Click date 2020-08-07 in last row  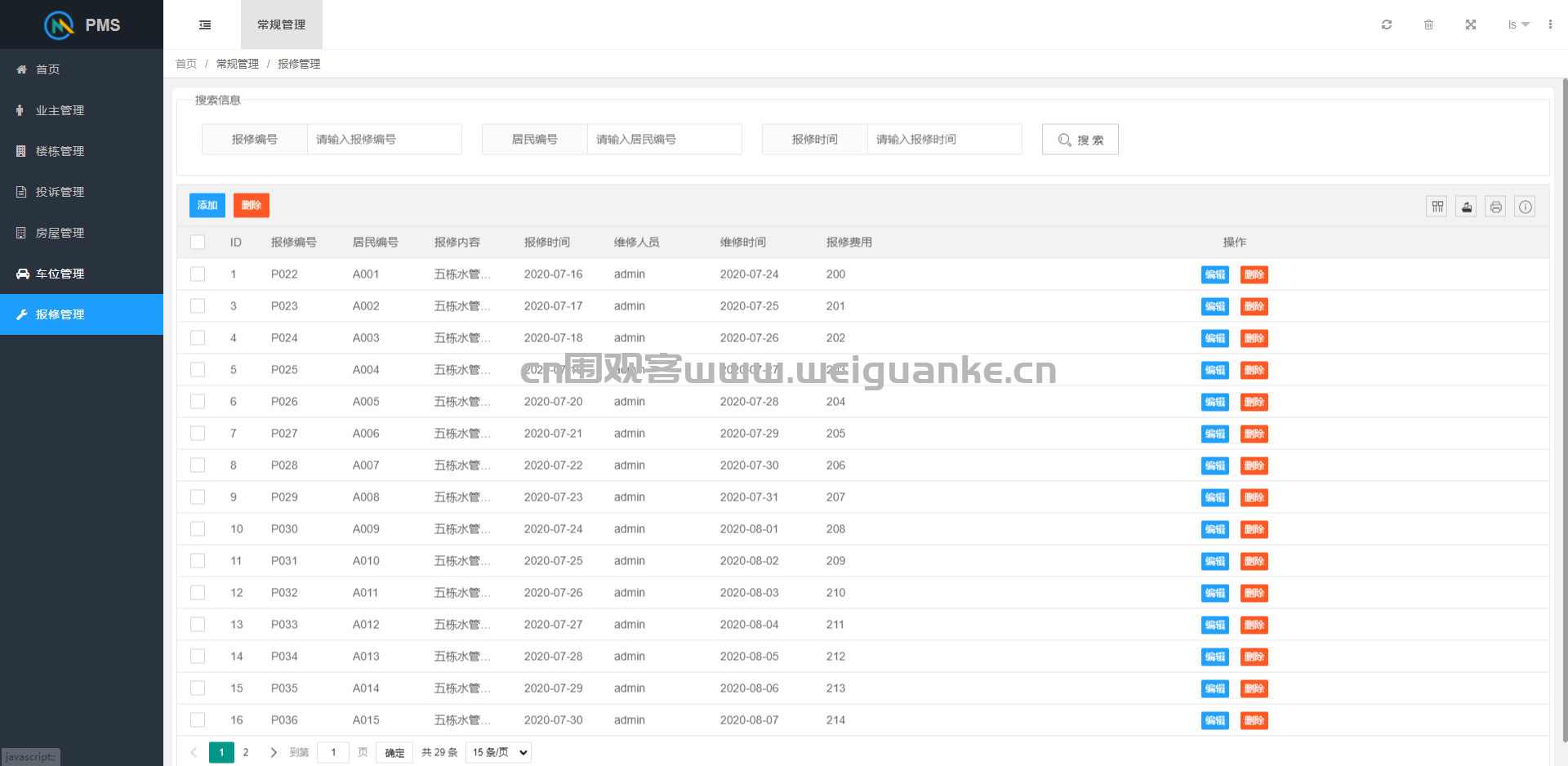pyautogui.click(x=750, y=720)
